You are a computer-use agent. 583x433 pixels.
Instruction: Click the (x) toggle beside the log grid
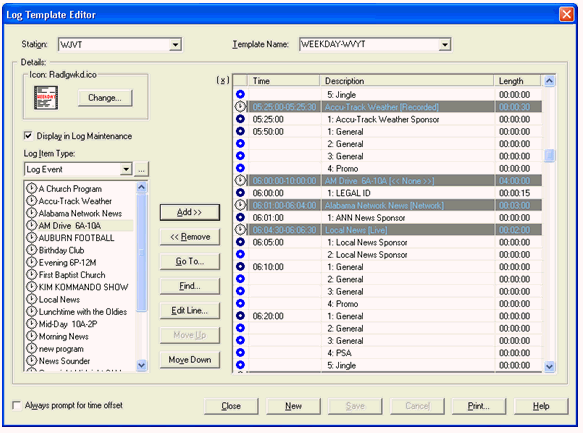point(223,80)
